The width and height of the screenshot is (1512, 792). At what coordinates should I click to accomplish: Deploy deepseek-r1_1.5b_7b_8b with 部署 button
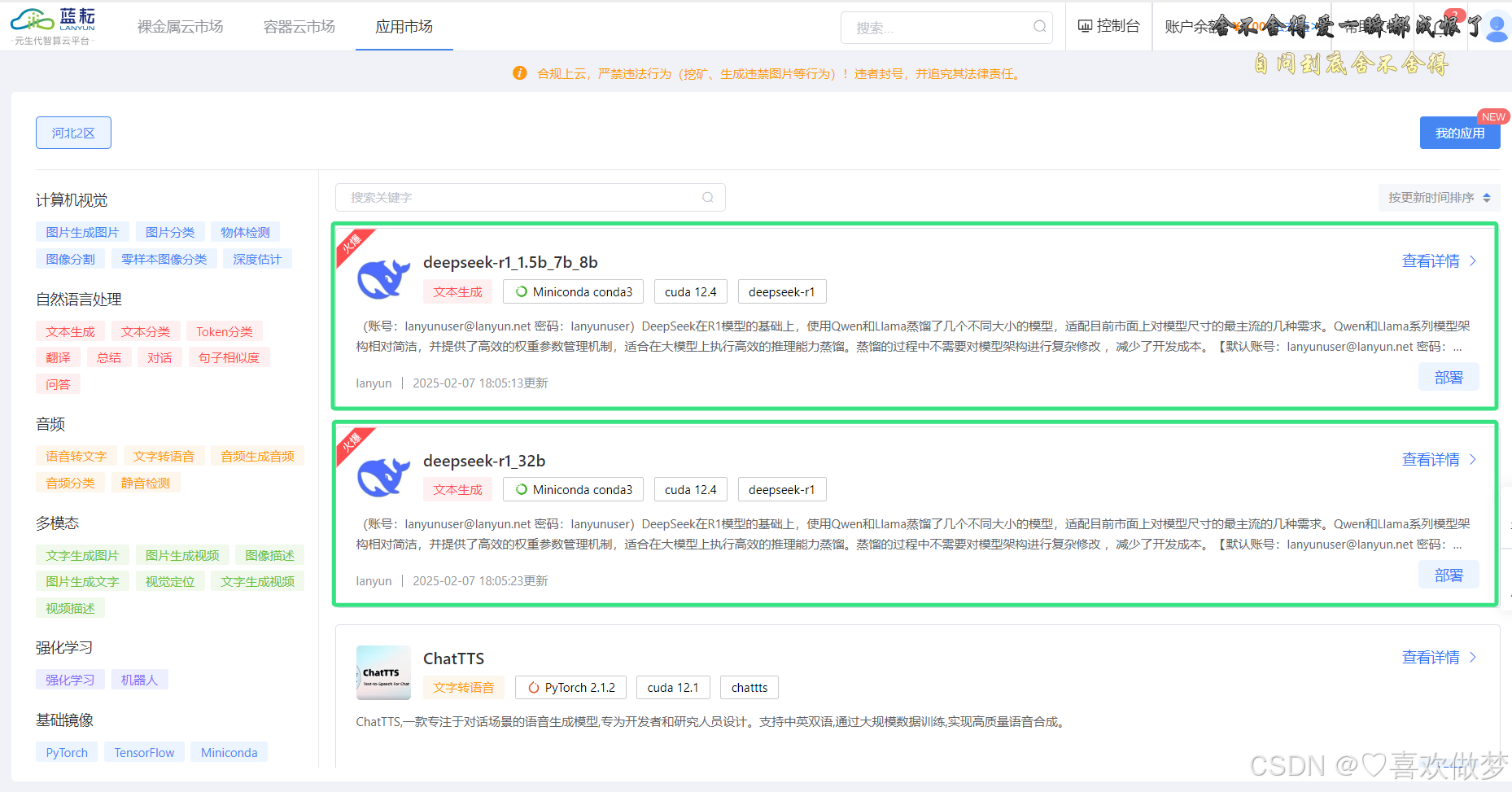(x=1449, y=378)
